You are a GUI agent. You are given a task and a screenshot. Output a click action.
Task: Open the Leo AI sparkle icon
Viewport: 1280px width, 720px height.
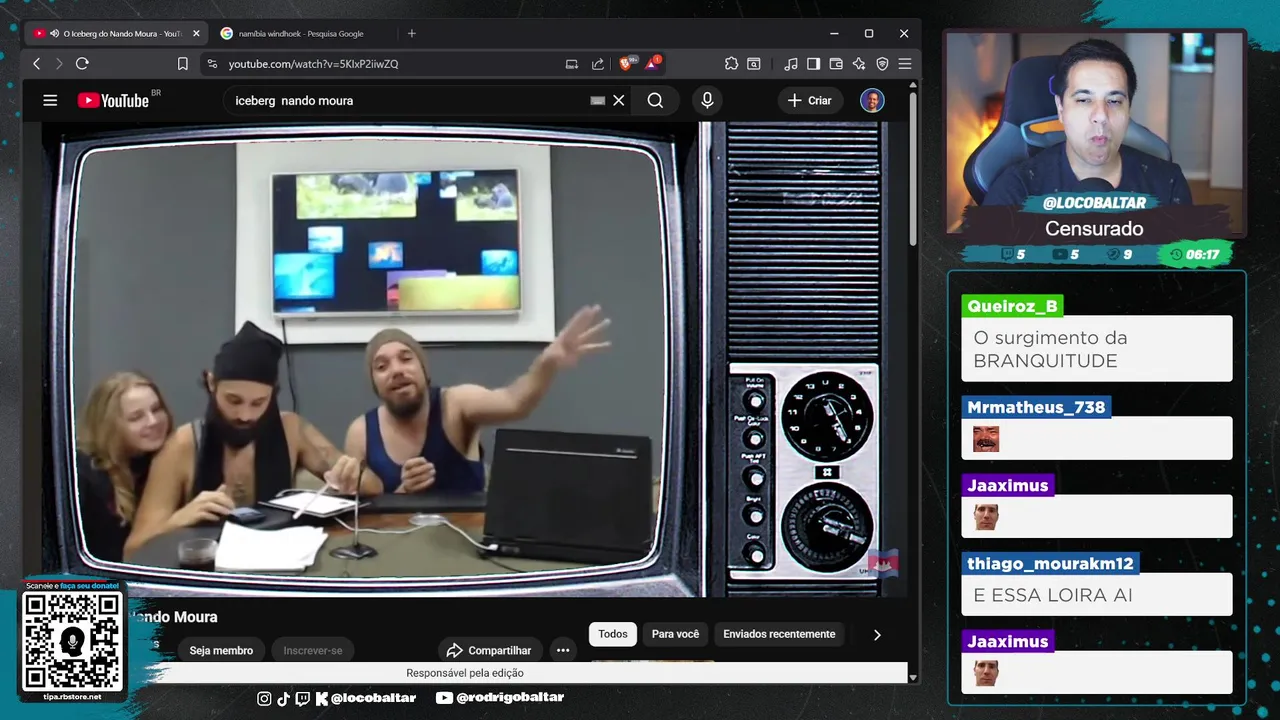[x=859, y=63]
